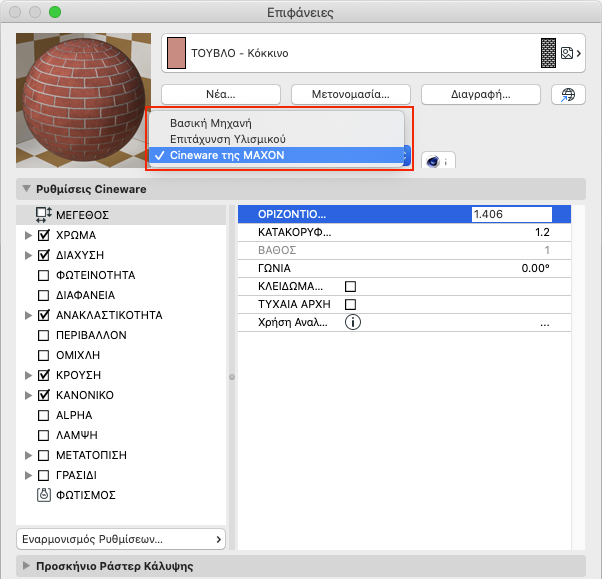The height and width of the screenshot is (579, 602).
Task: Click the Νέα... button
Action: click(x=221, y=94)
